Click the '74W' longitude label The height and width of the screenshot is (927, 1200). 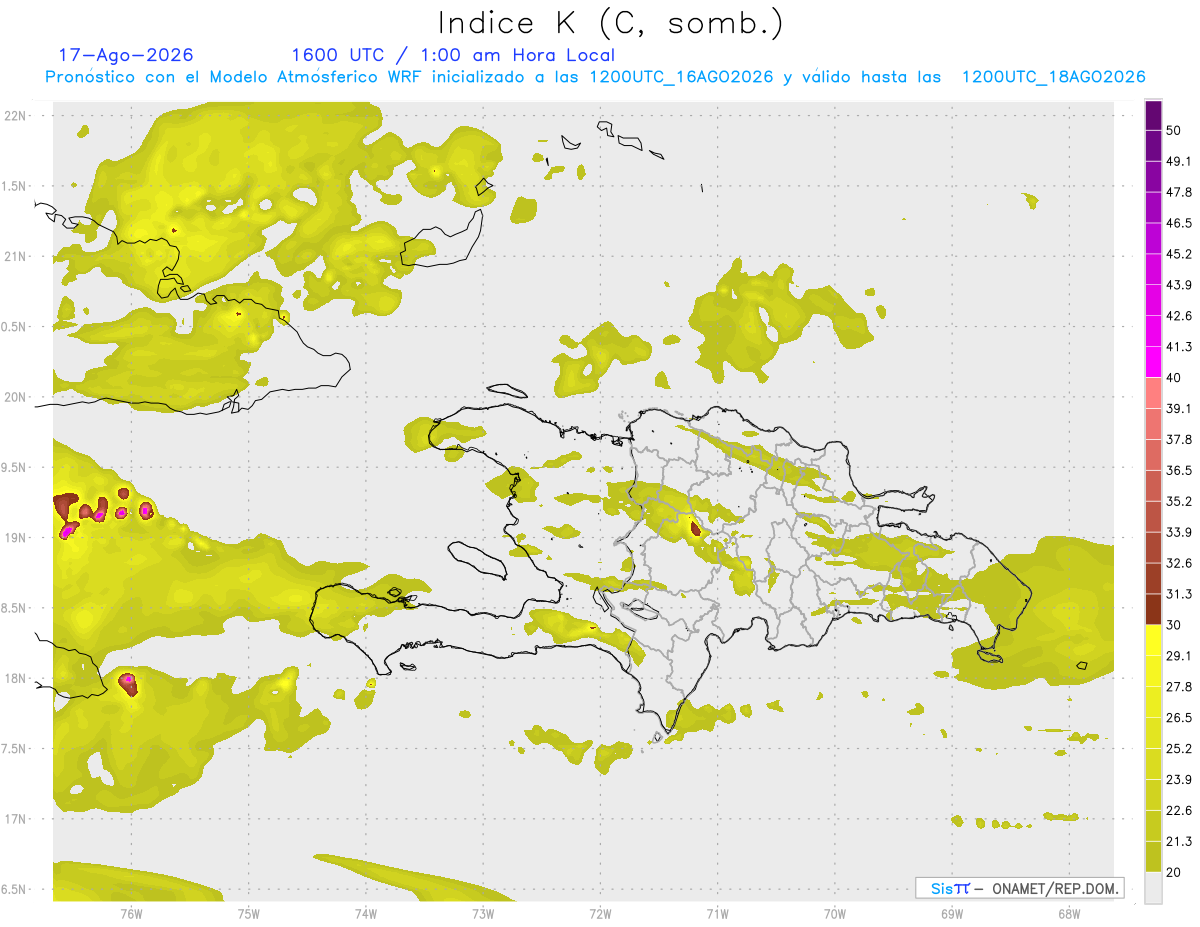pyautogui.click(x=365, y=914)
